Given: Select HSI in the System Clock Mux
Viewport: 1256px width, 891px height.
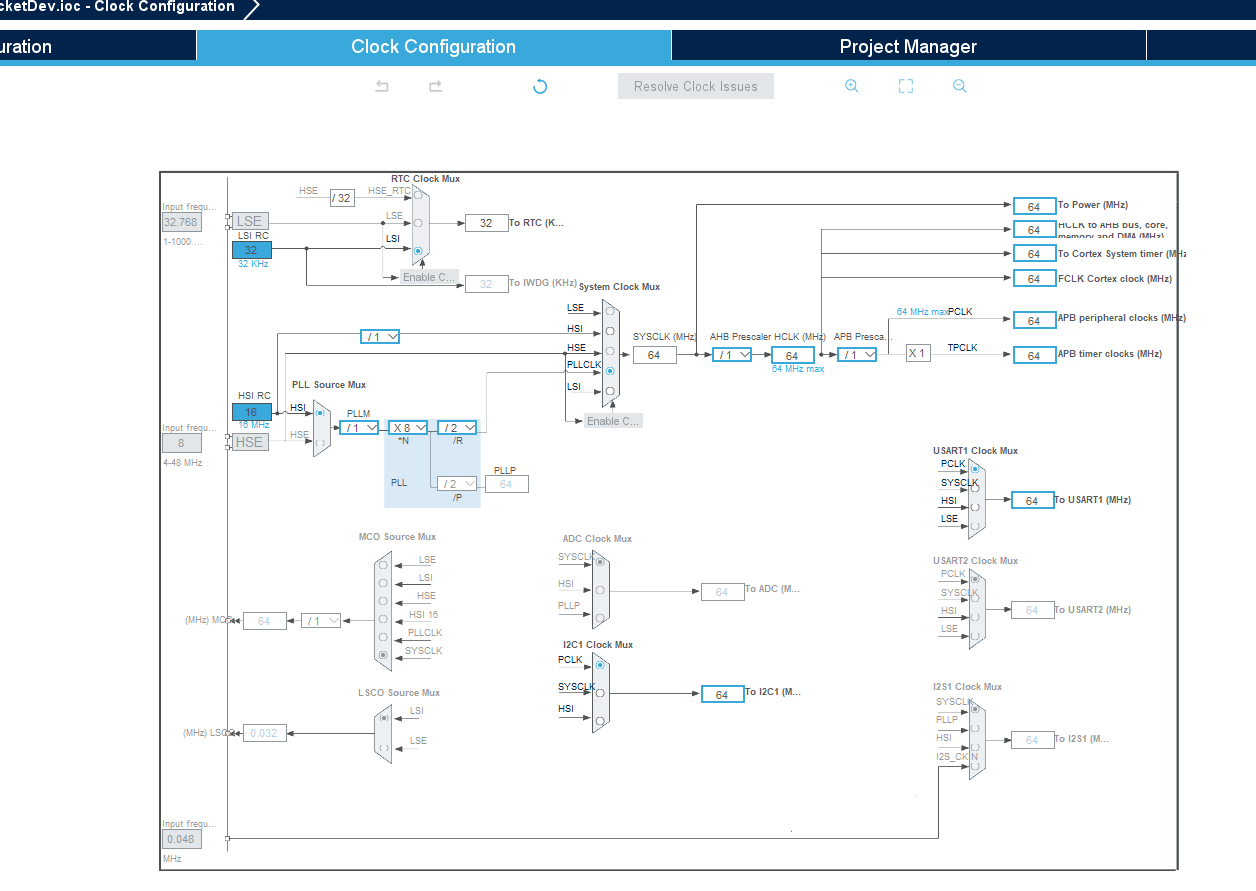Looking at the screenshot, I should (x=610, y=331).
